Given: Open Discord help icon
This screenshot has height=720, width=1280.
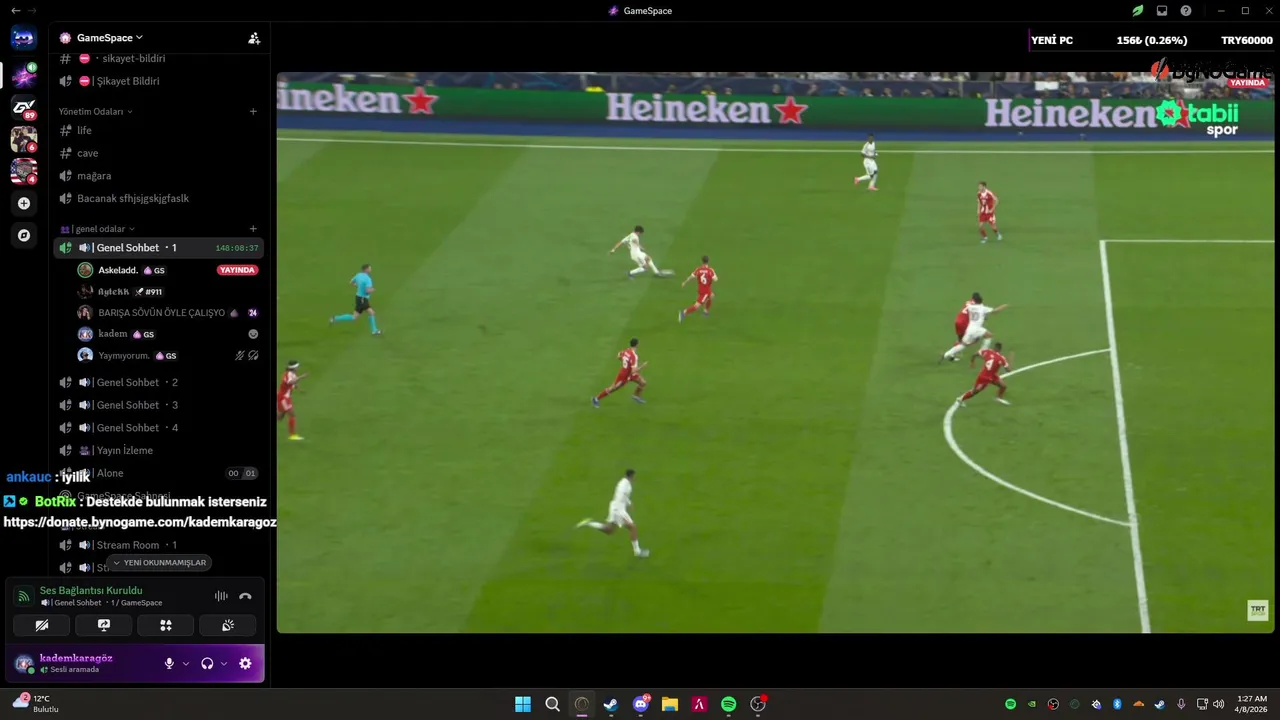Looking at the screenshot, I should 1186,10.
